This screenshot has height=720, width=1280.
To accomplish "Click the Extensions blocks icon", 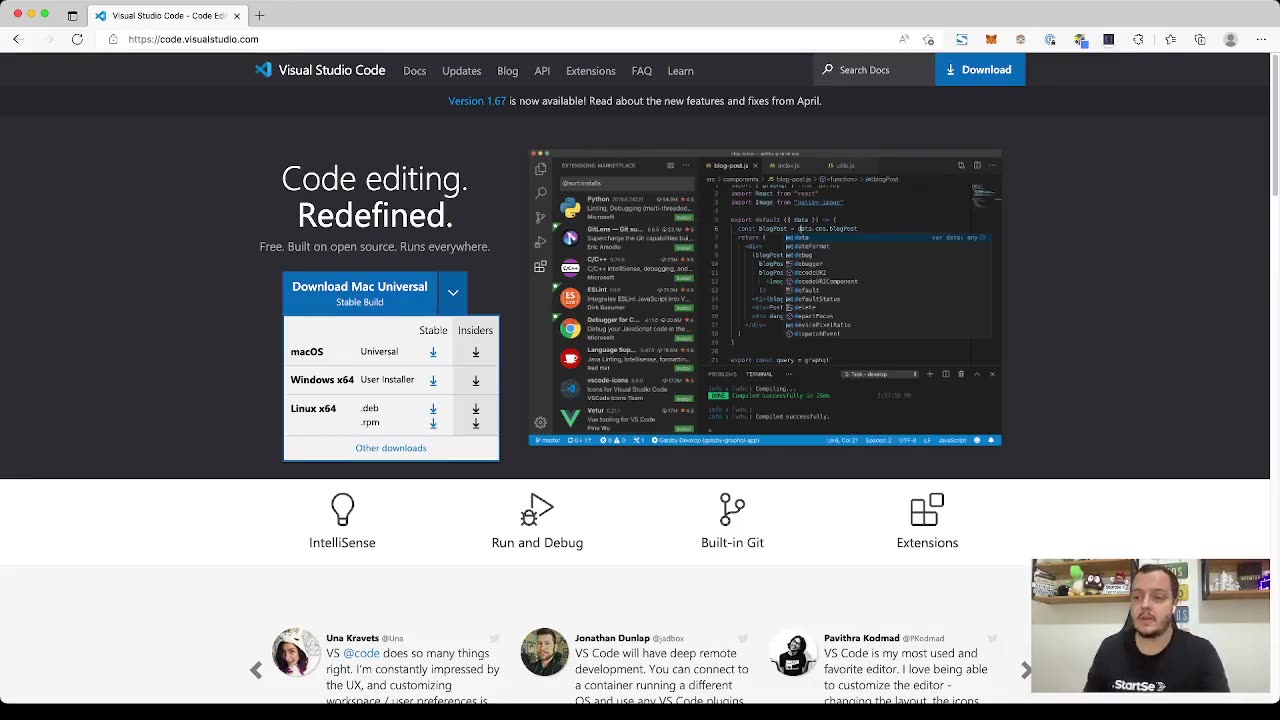I will click(x=927, y=510).
